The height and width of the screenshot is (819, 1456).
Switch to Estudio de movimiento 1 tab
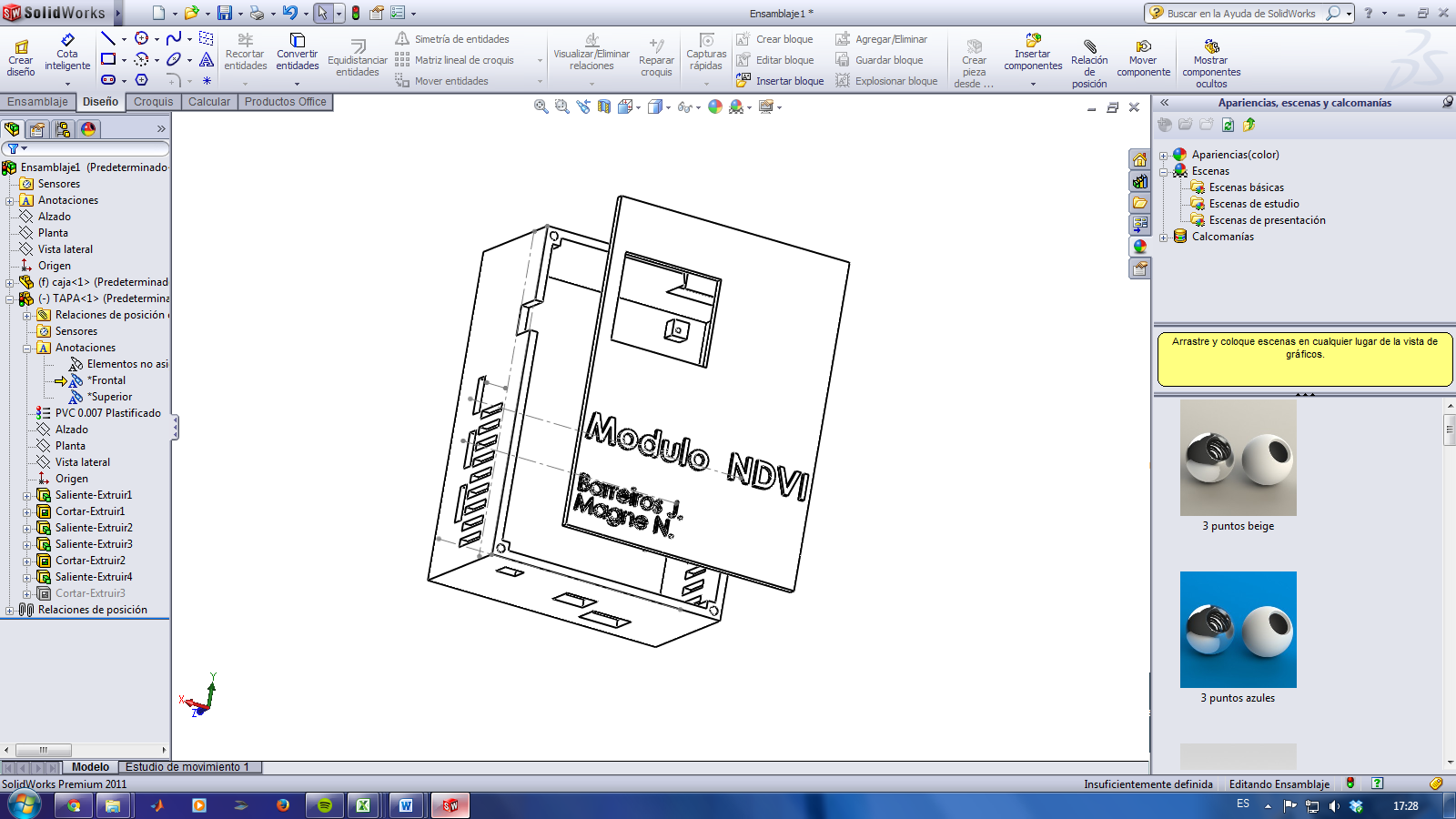tap(187, 767)
